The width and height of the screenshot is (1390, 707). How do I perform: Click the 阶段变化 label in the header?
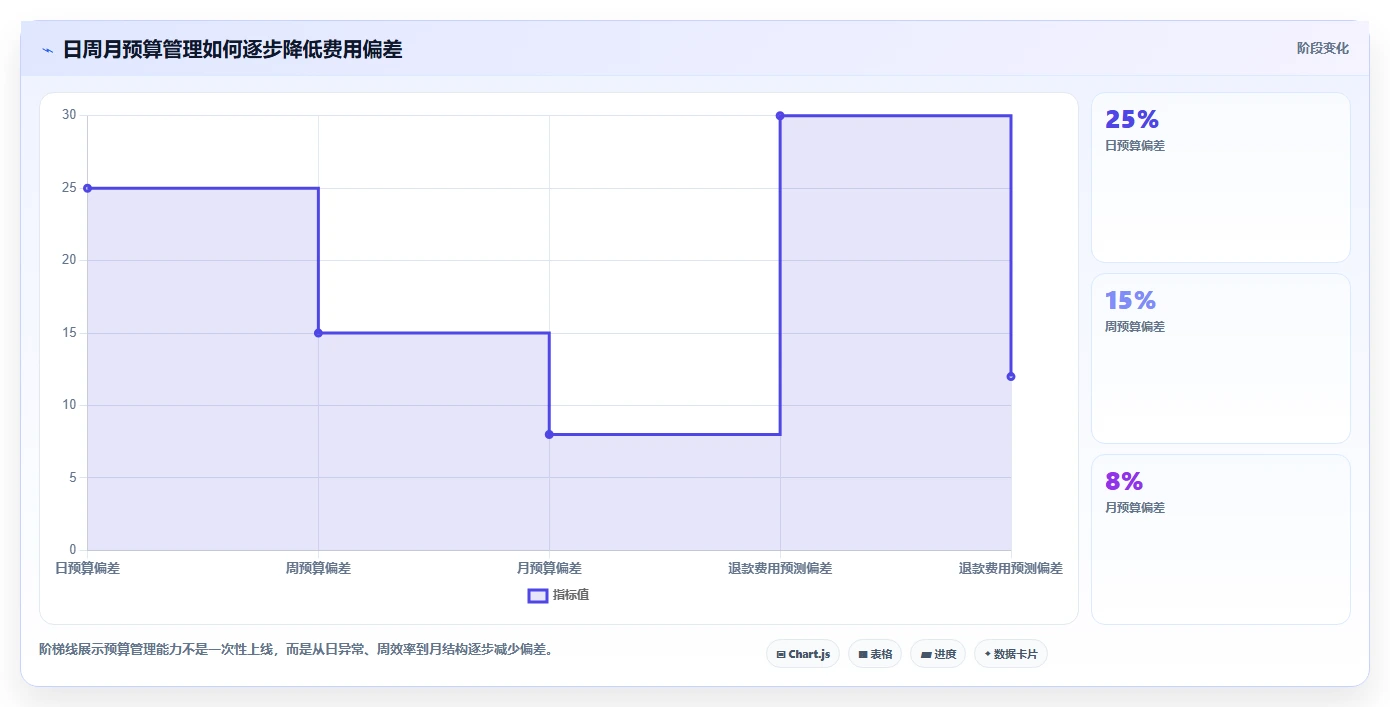tap(1323, 48)
